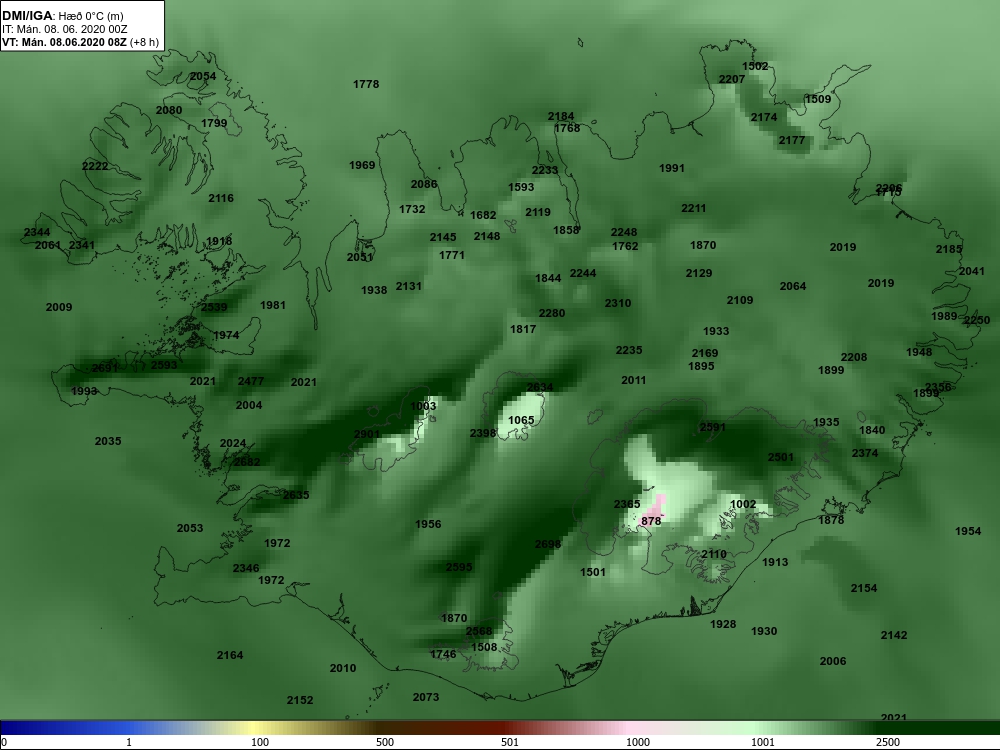Screen dimensions: 1000x750
Task: Click the value 1501 on the map
Action: (x=593, y=572)
